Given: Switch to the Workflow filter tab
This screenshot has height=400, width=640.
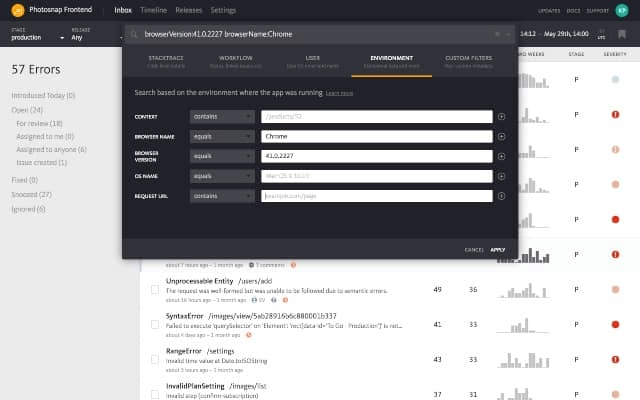Looking at the screenshot, I should (x=236, y=62).
